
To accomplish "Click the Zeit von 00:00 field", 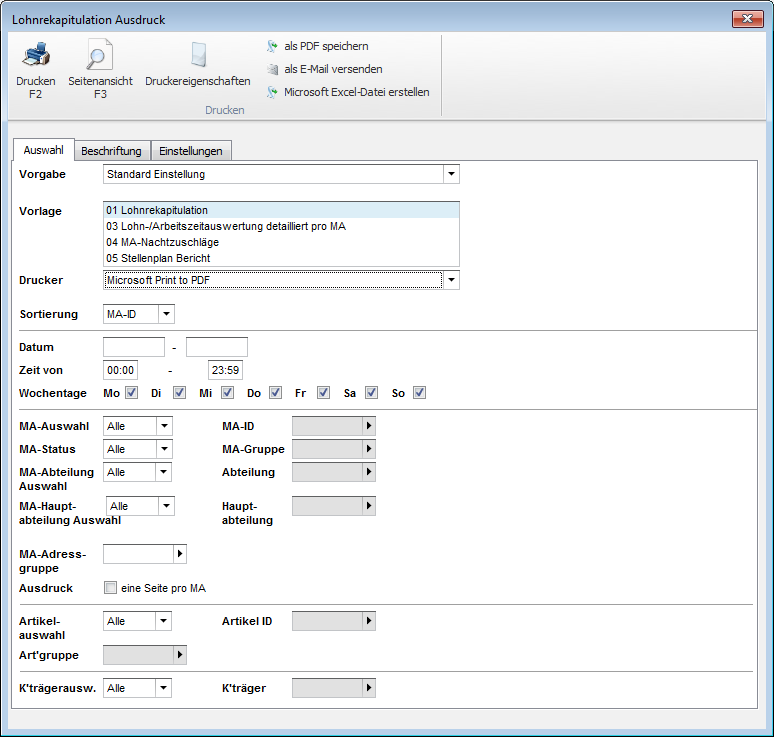I will [120, 370].
